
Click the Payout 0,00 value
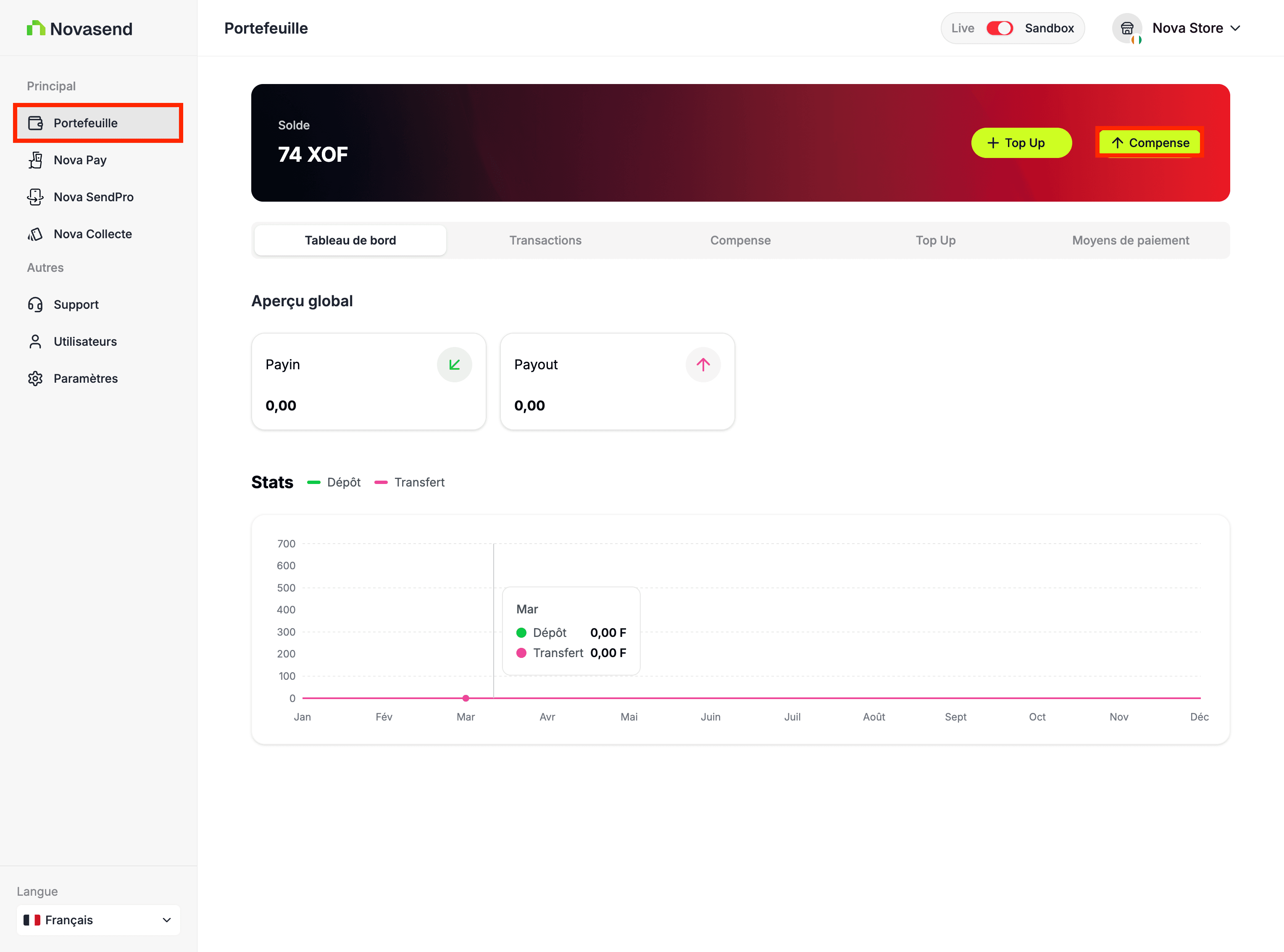[x=530, y=406]
